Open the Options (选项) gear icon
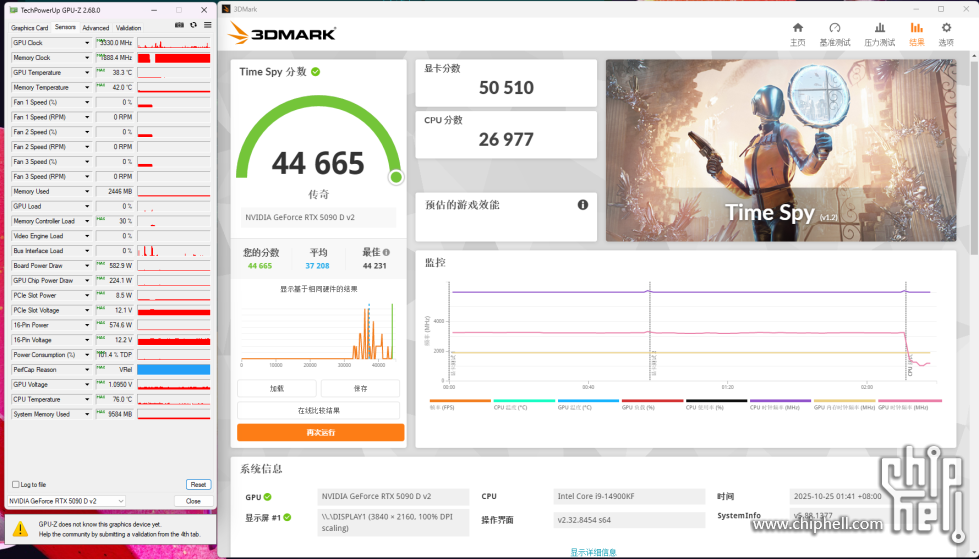979x559 pixels. point(945,29)
